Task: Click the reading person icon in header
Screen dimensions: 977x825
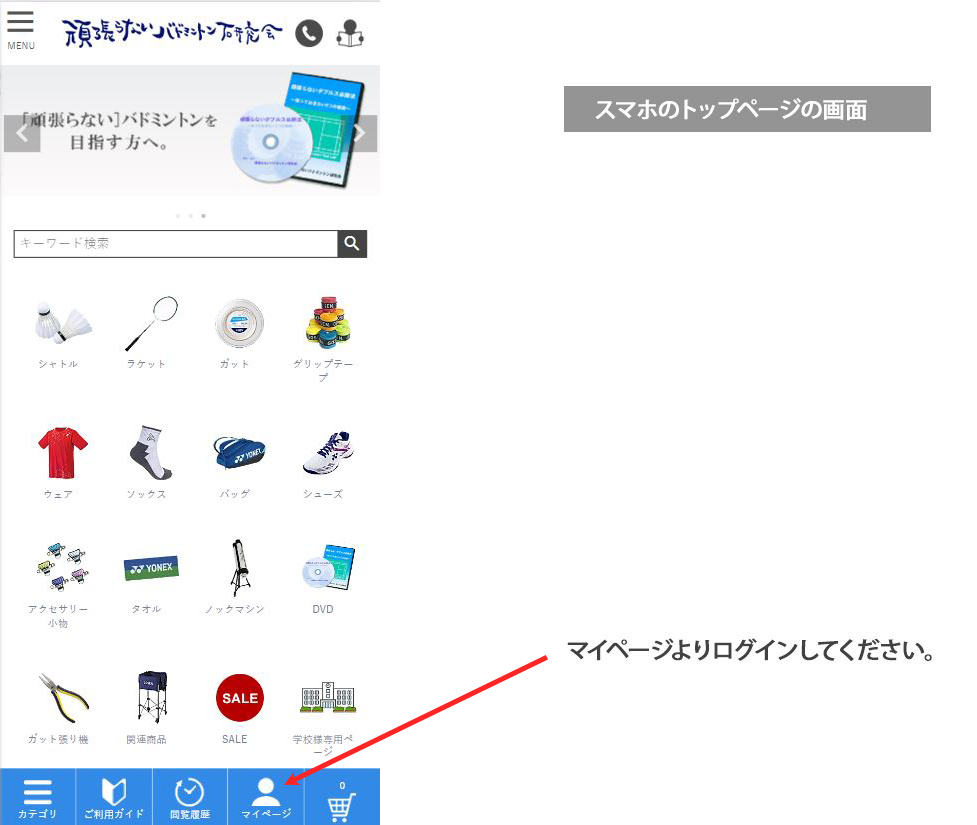Action: (350, 34)
